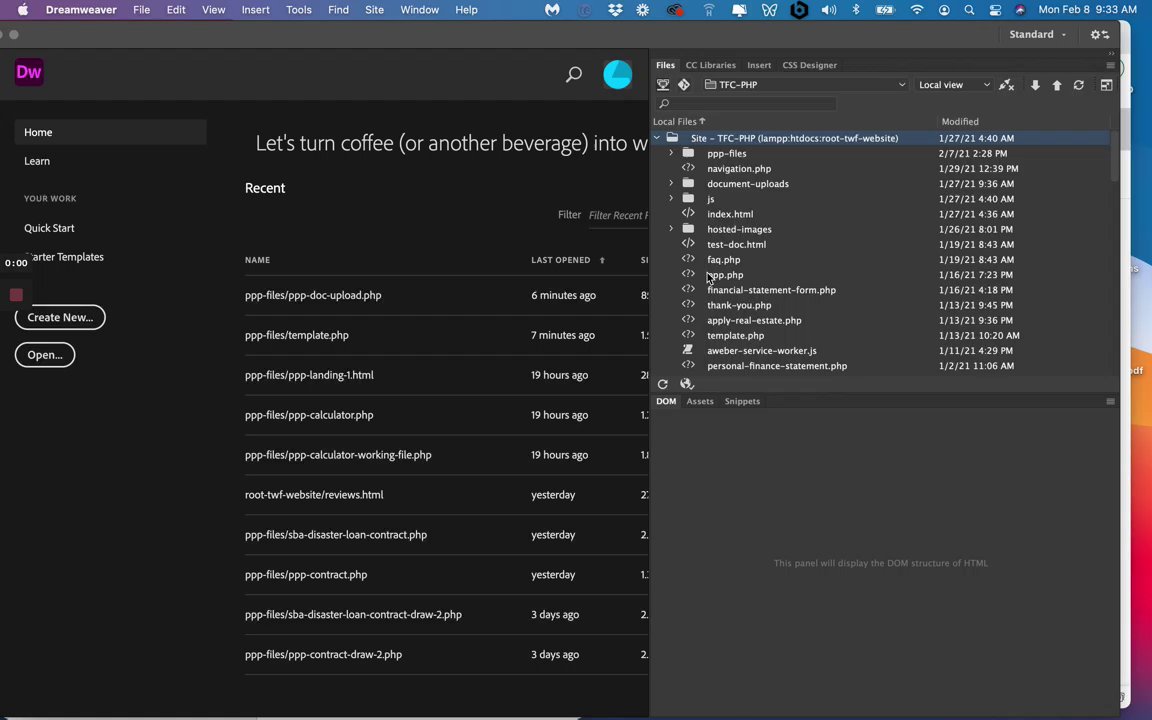Click the Put files up arrow icon
Viewport: 1152px width, 720px height.
1056,85
